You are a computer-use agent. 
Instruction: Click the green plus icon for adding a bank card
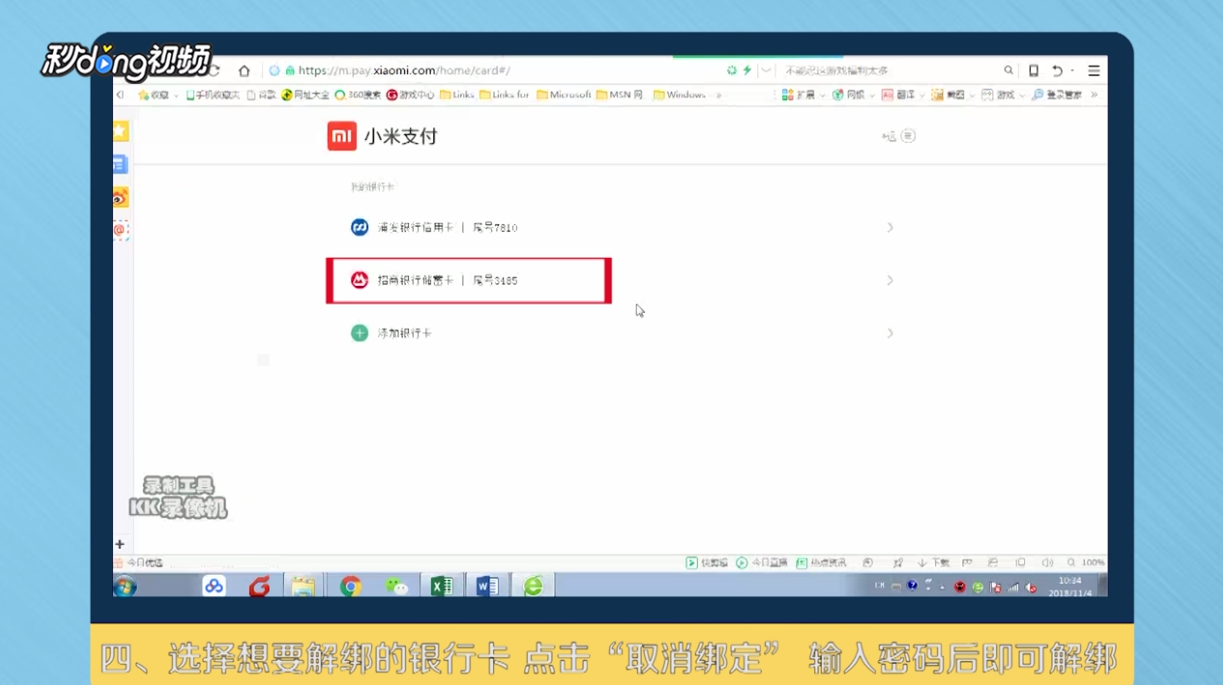pos(360,333)
